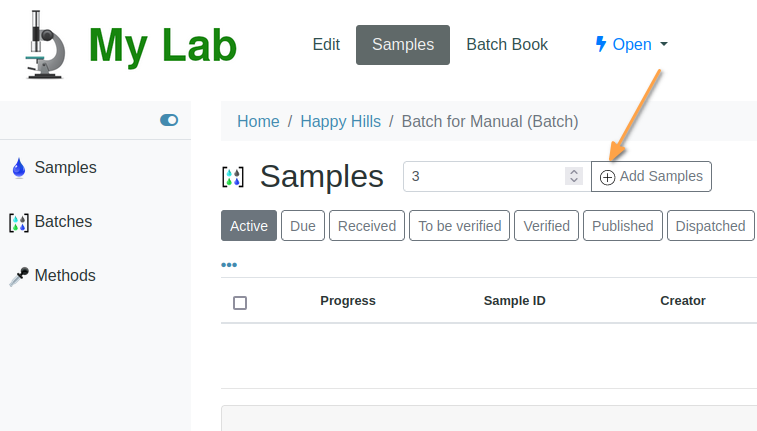
Task: Click the lightning bolt Open icon
Action: coord(601,44)
